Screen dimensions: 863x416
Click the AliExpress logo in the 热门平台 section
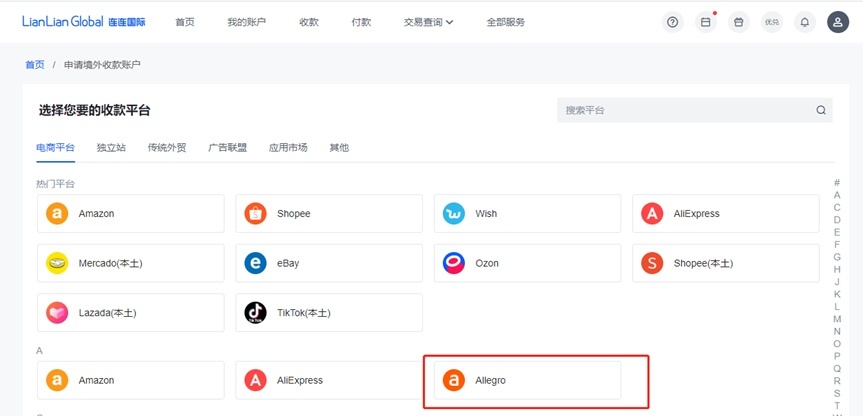point(652,214)
